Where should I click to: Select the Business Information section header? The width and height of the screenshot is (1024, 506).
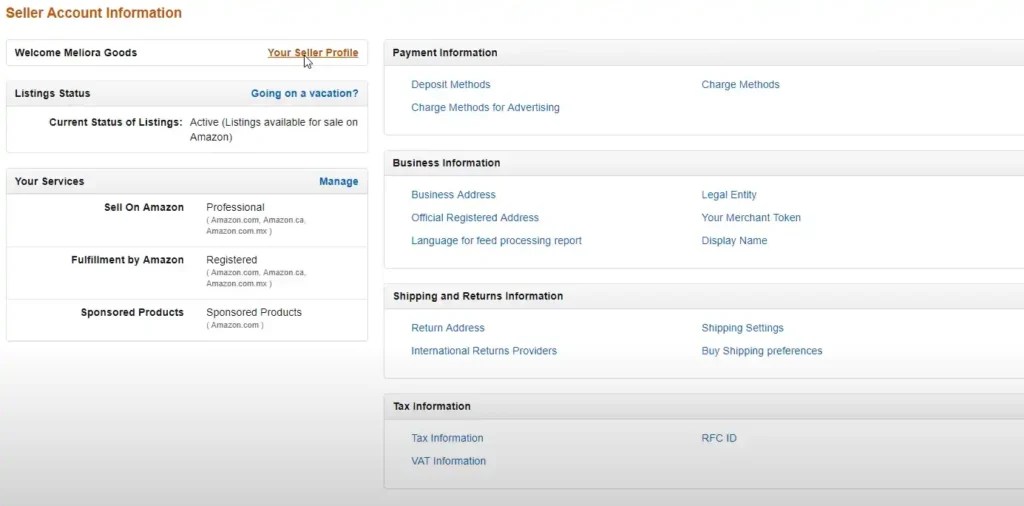pyautogui.click(x=447, y=163)
